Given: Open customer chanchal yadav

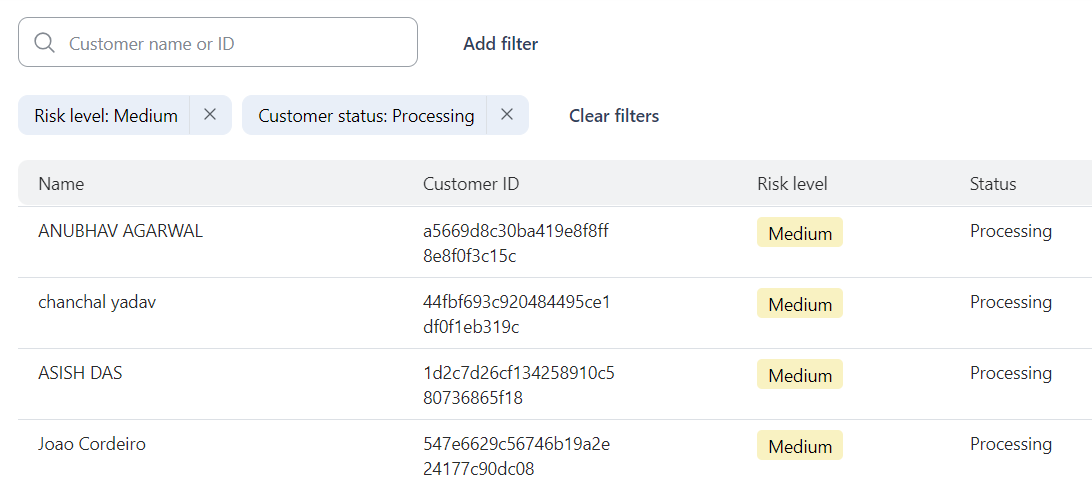Looking at the screenshot, I should pyautogui.click(x=97, y=302).
